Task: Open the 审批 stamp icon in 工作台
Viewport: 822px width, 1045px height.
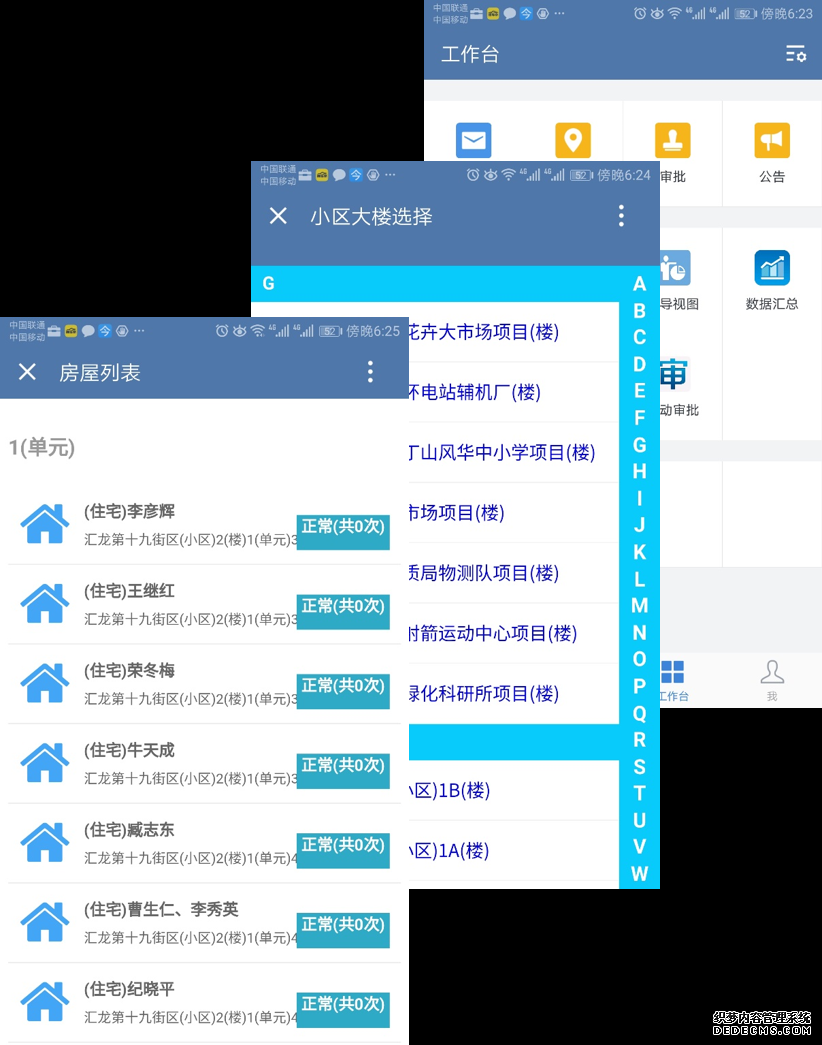Action: 672,141
